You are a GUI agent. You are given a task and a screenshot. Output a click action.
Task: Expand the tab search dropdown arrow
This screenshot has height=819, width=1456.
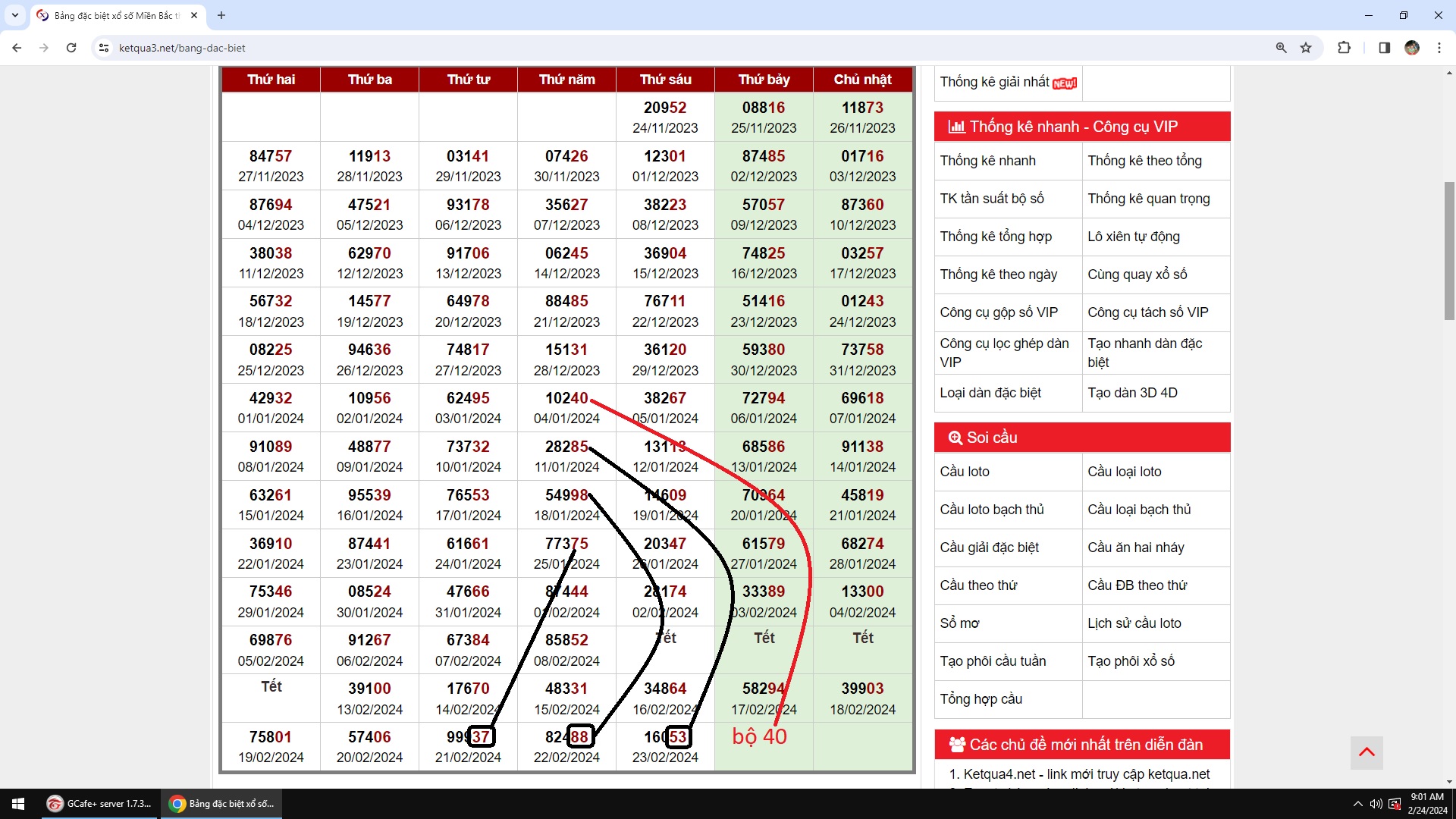[14, 15]
